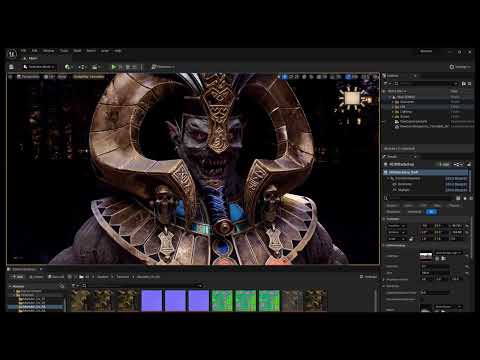Click the viewport hamburger options icon

coord(10,77)
